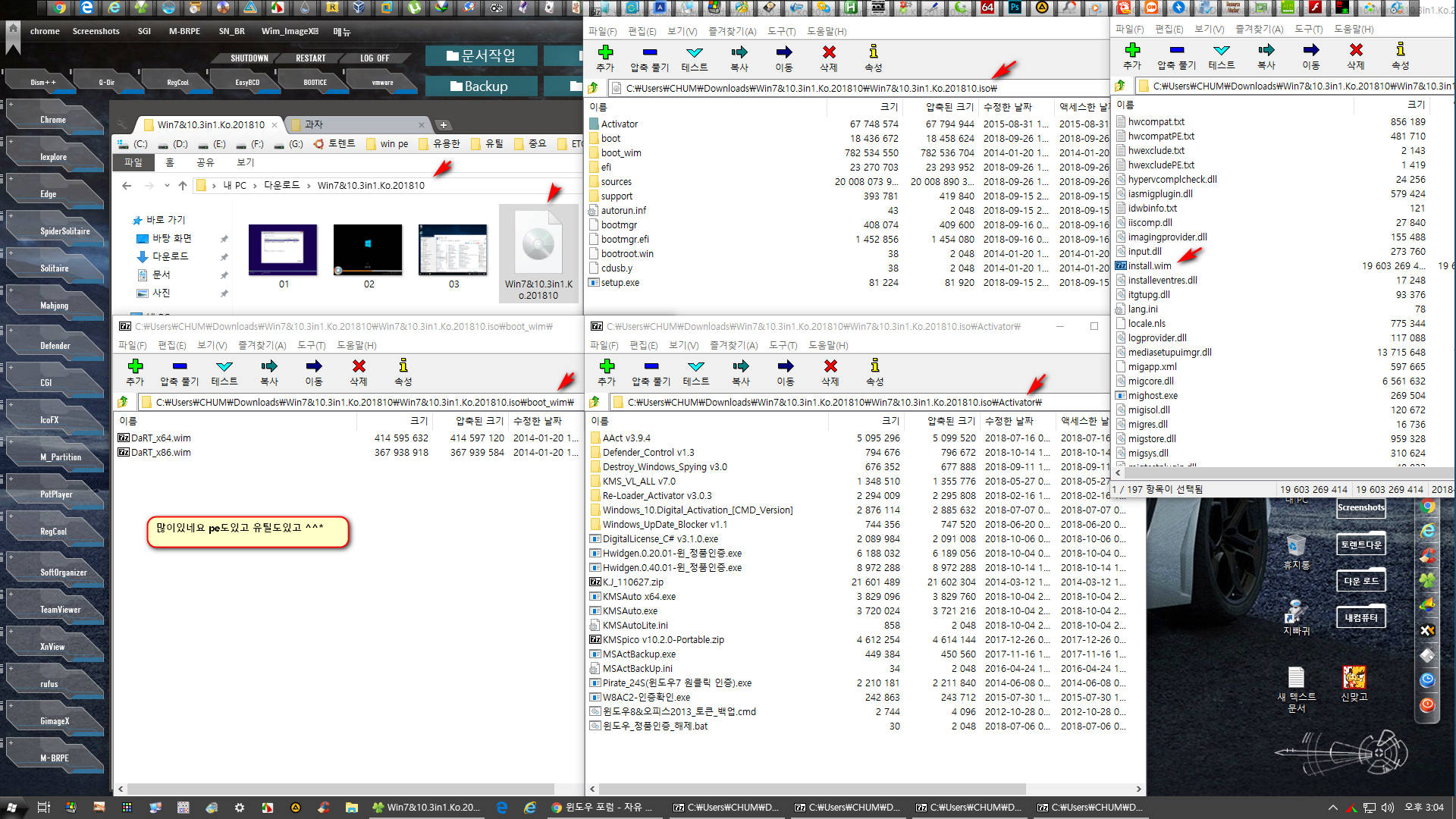
Task: Open the Backup folder button
Action: tap(481, 86)
